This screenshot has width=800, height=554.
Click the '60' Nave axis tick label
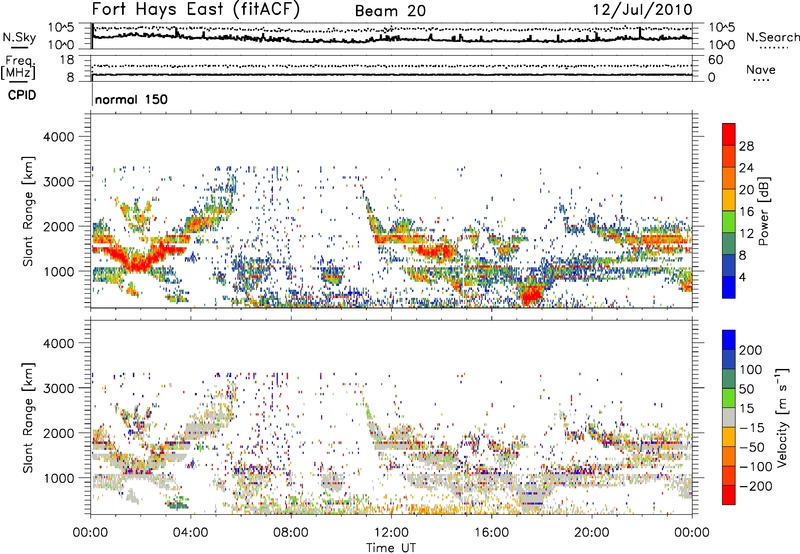coord(715,60)
